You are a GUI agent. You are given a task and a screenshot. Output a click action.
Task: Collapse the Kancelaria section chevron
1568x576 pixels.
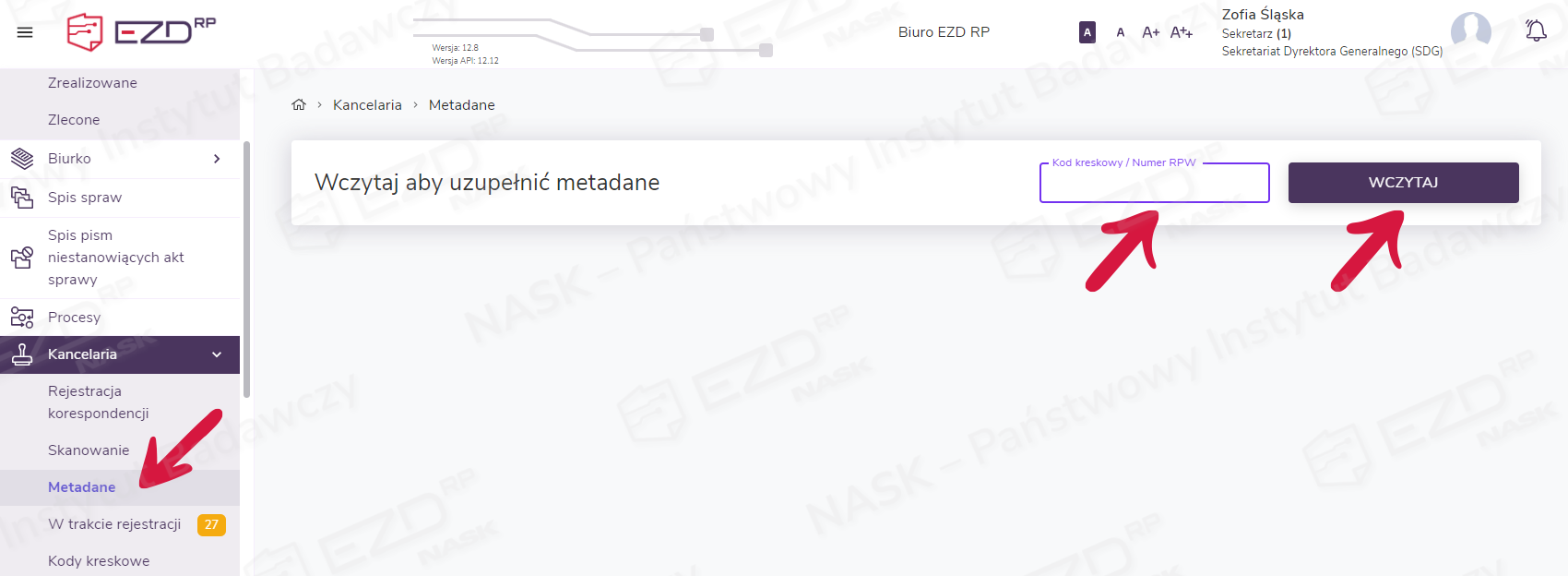tap(217, 354)
